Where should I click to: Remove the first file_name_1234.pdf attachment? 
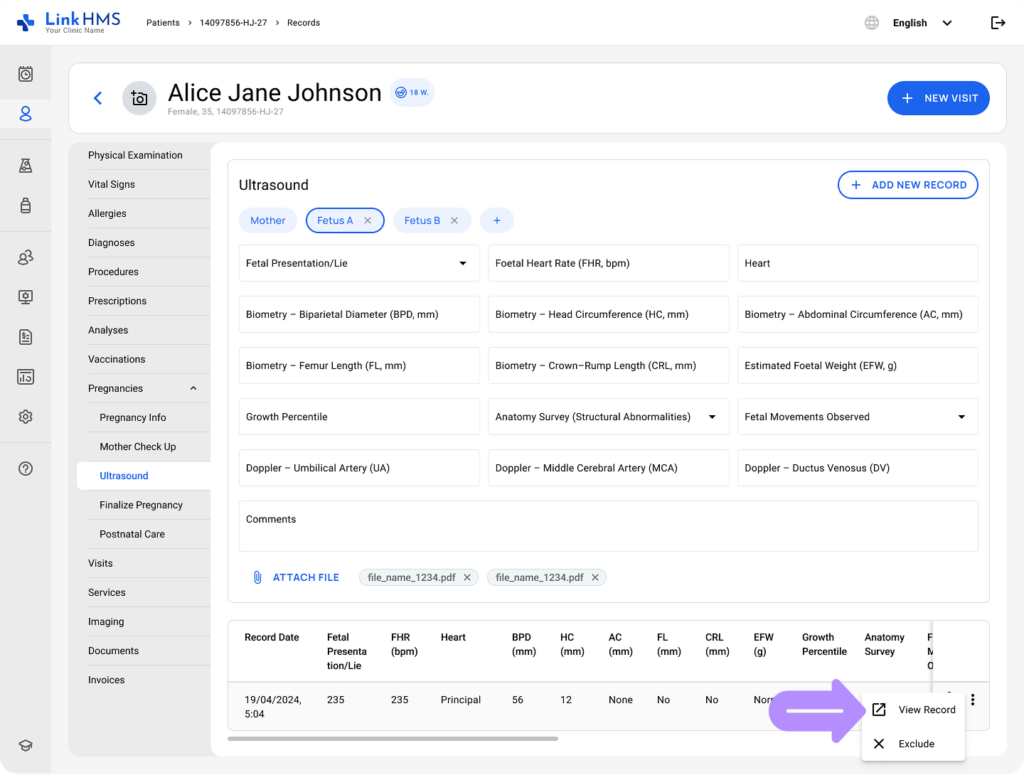pyautogui.click(x=467, y=577)
